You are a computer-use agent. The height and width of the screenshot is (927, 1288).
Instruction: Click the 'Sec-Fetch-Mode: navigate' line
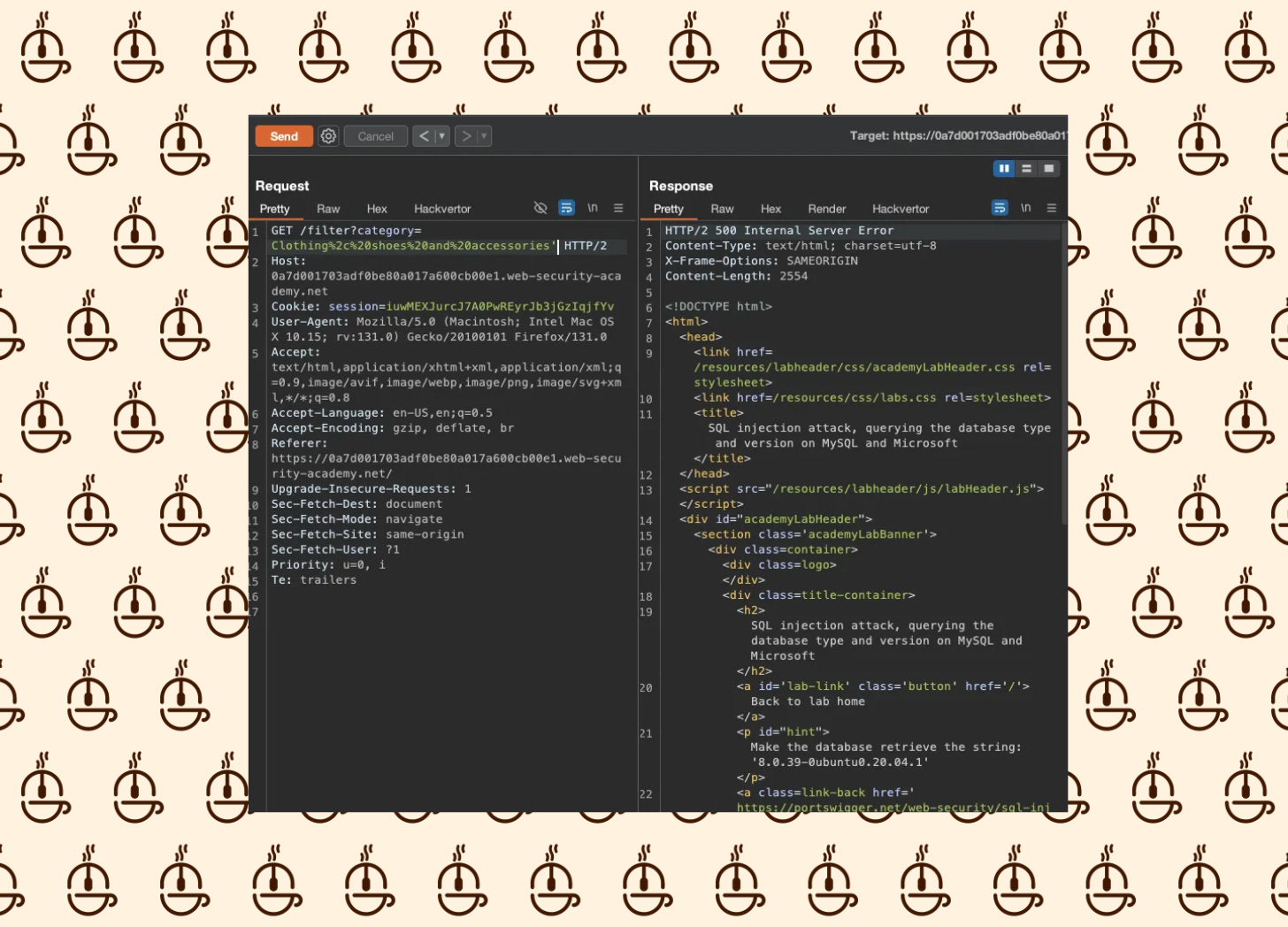356,519
